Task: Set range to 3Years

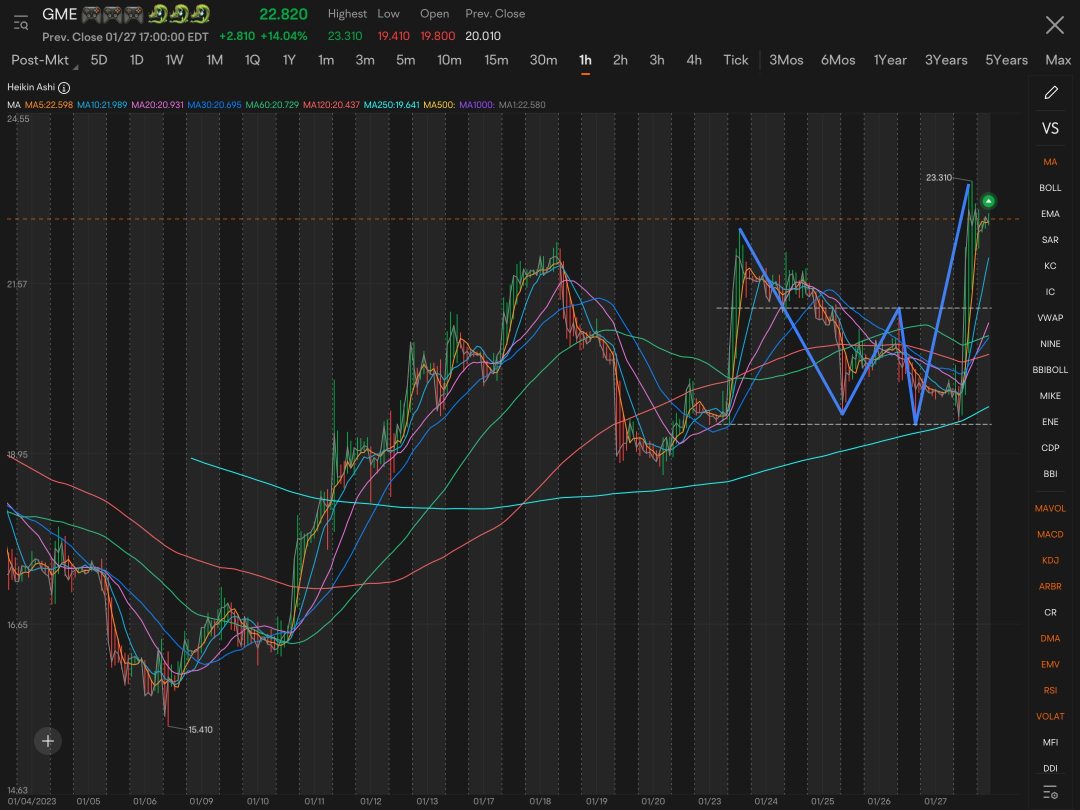Action: click(x=946, y=60)
